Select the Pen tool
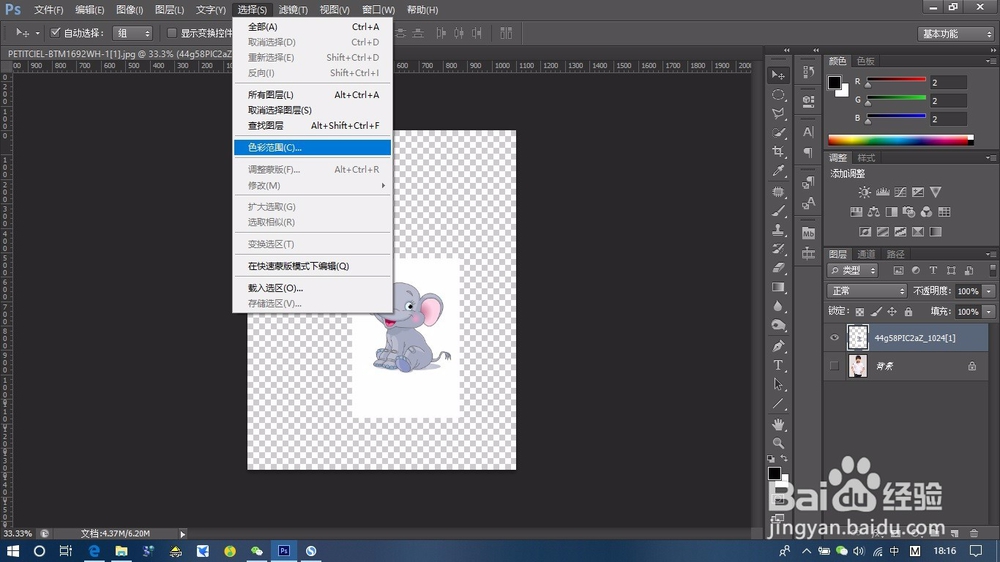Viewport: 1000px width, 562px height. point(778,346)
